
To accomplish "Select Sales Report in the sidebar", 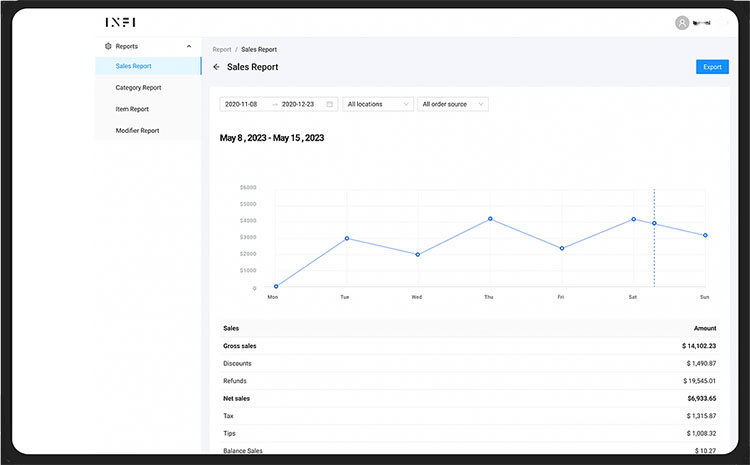I will coord(134,66).
